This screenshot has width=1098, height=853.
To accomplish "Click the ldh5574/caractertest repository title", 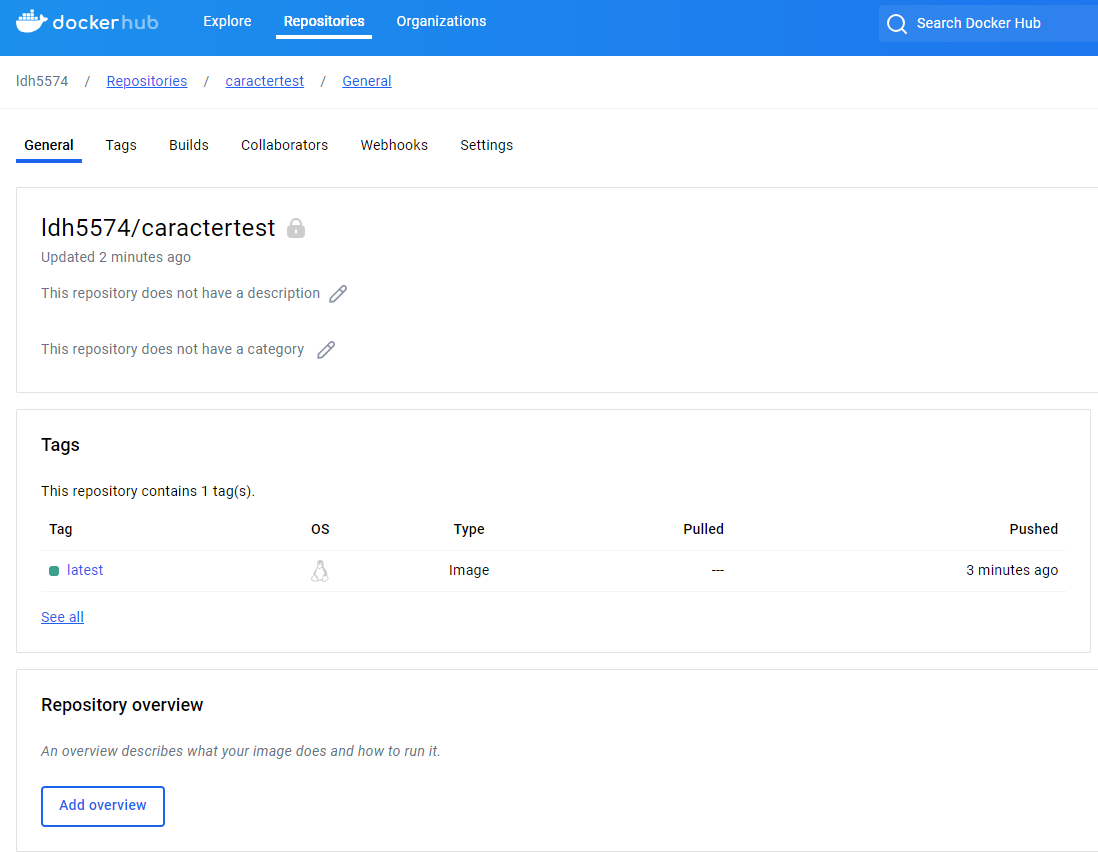I will (x=158, y=228).
